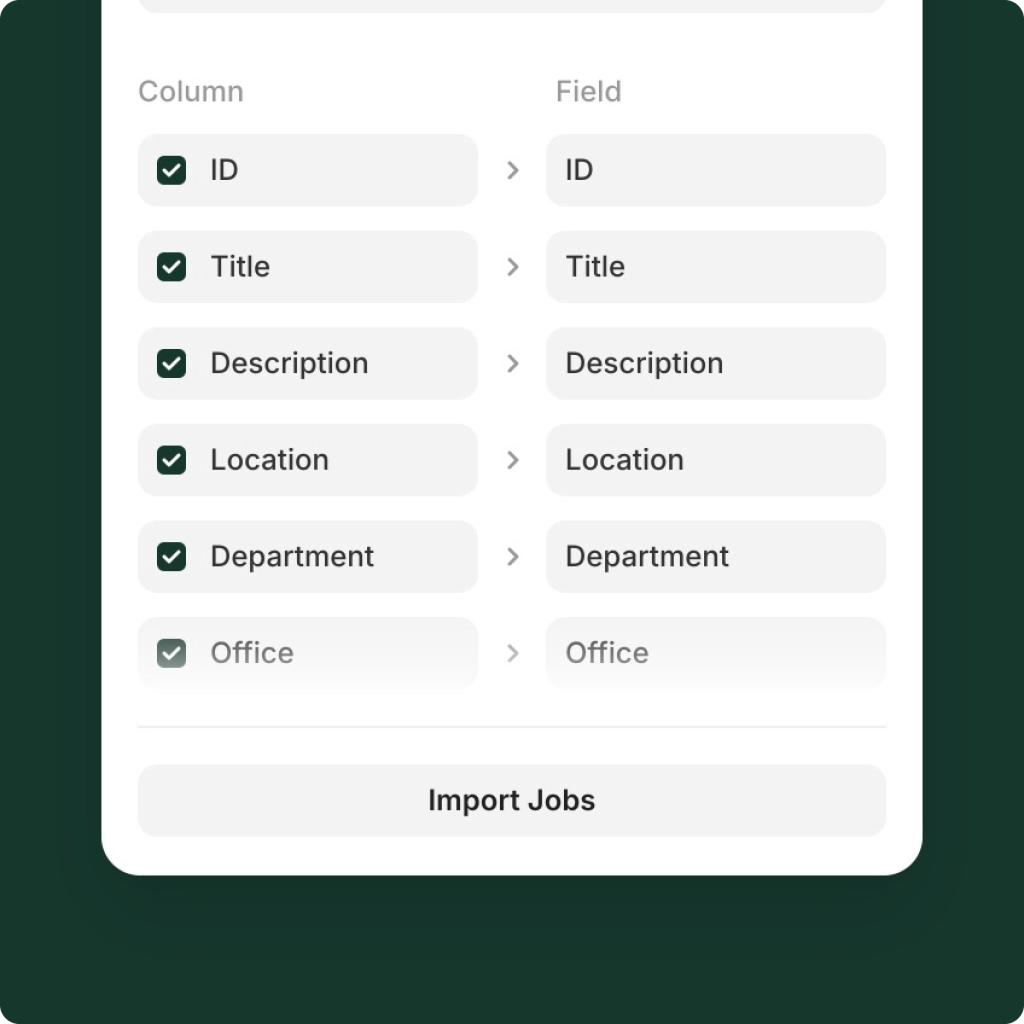
Task: Toggle the Description column checkbox
Action: pyautogui.click(x=171, y=364)
